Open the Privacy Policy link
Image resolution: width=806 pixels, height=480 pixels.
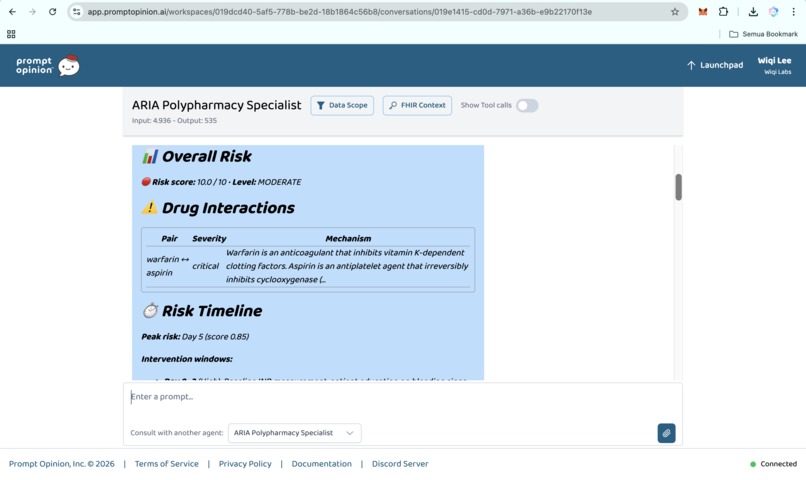pos(245,464)
